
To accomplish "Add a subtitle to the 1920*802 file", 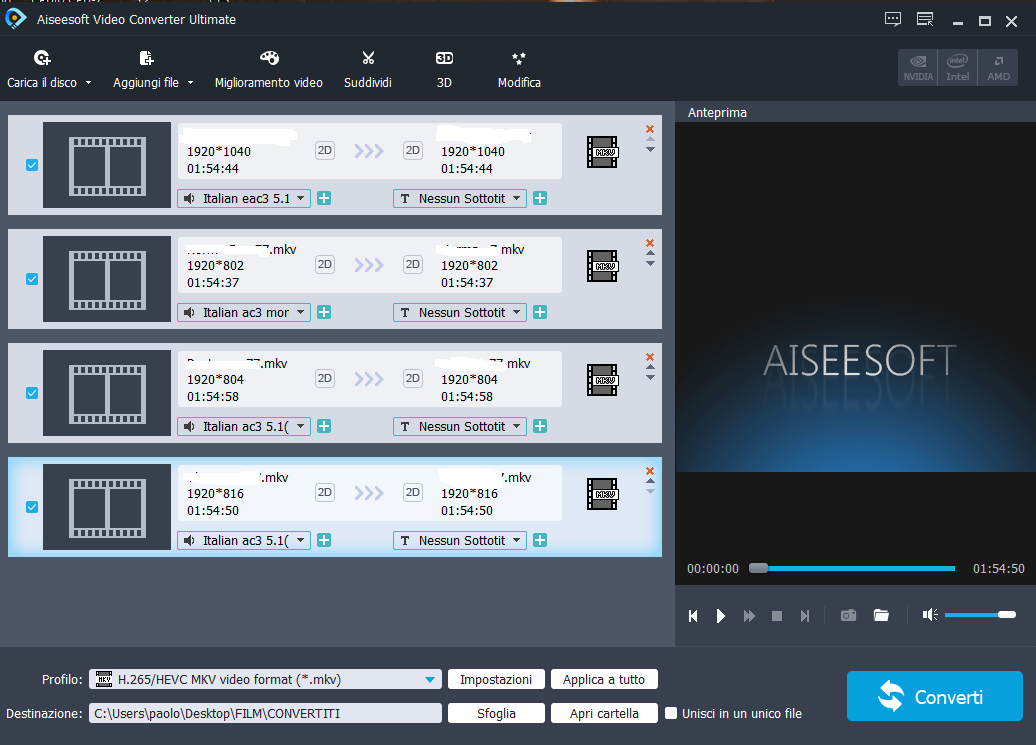I will 540,312.
